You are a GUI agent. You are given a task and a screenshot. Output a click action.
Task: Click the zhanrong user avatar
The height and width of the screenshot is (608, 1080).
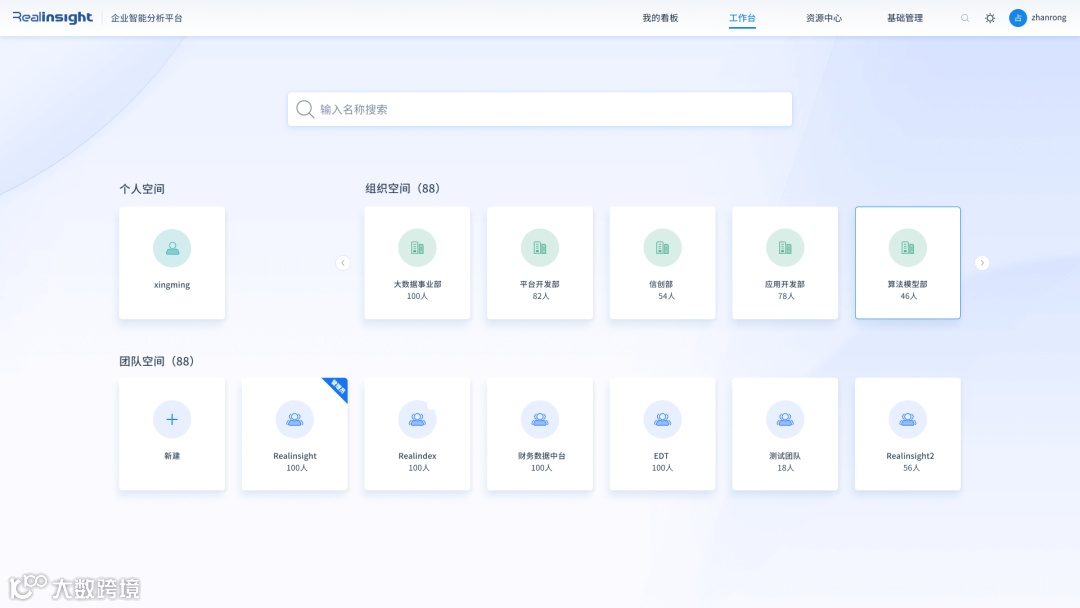pyautogui.click(x=1017, y=18)
